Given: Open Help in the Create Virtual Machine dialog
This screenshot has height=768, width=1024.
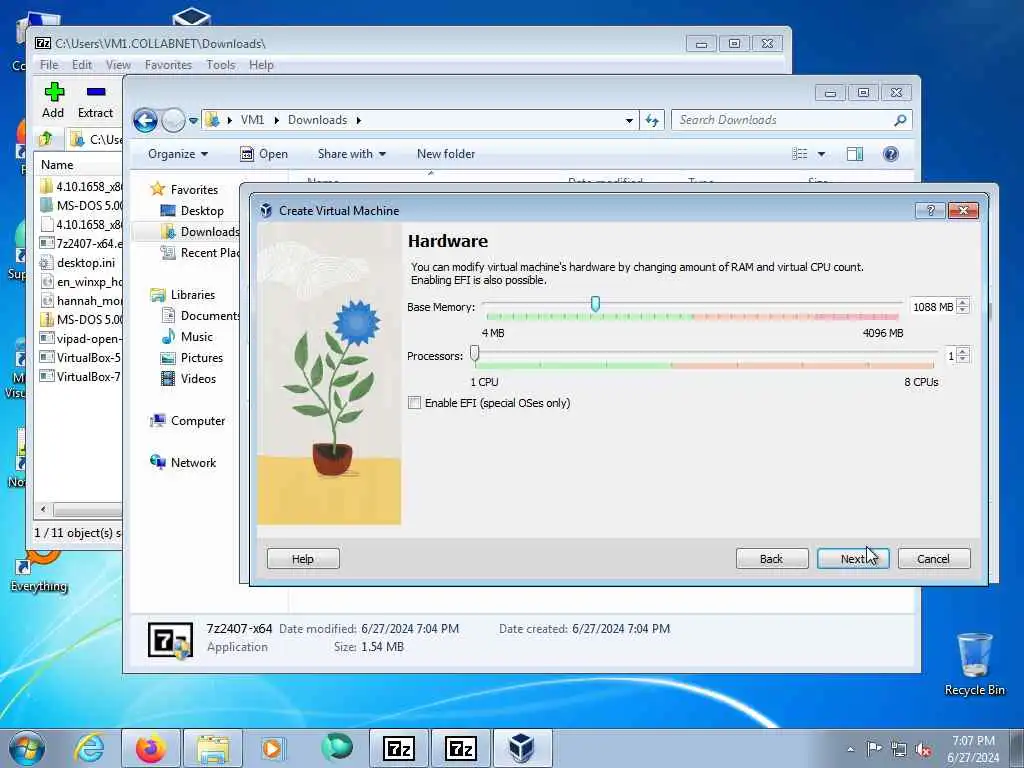Looking at the screenshot, I should tap(303, 558).
